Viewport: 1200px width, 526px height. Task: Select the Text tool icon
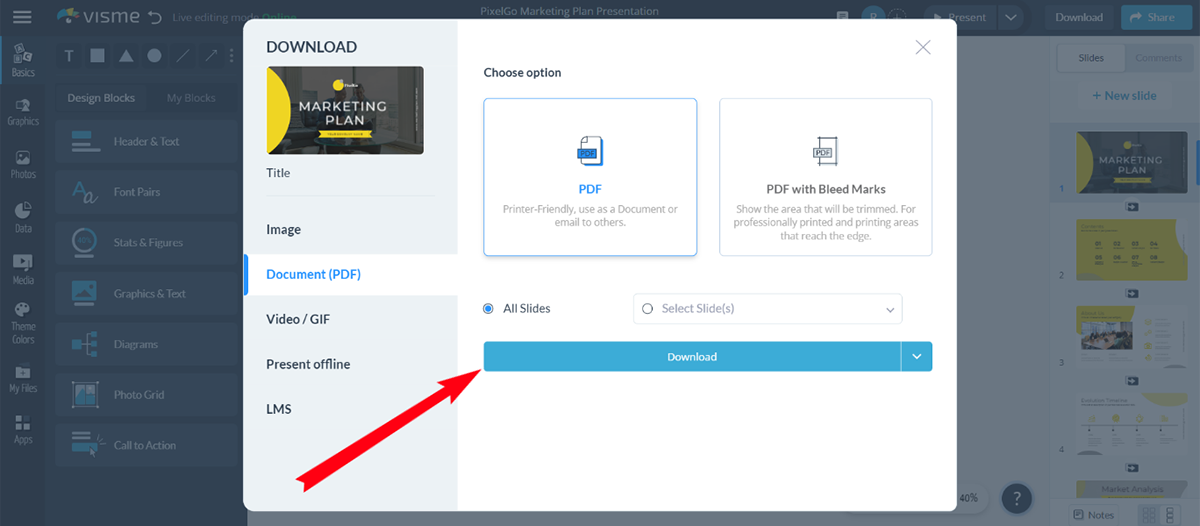tap(69, 56)
